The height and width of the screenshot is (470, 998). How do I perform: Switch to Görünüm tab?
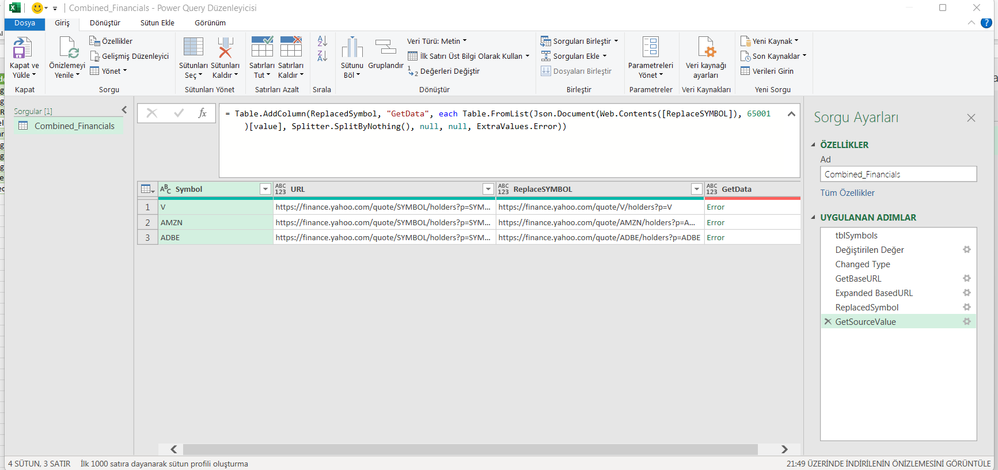tap(210, 23)
